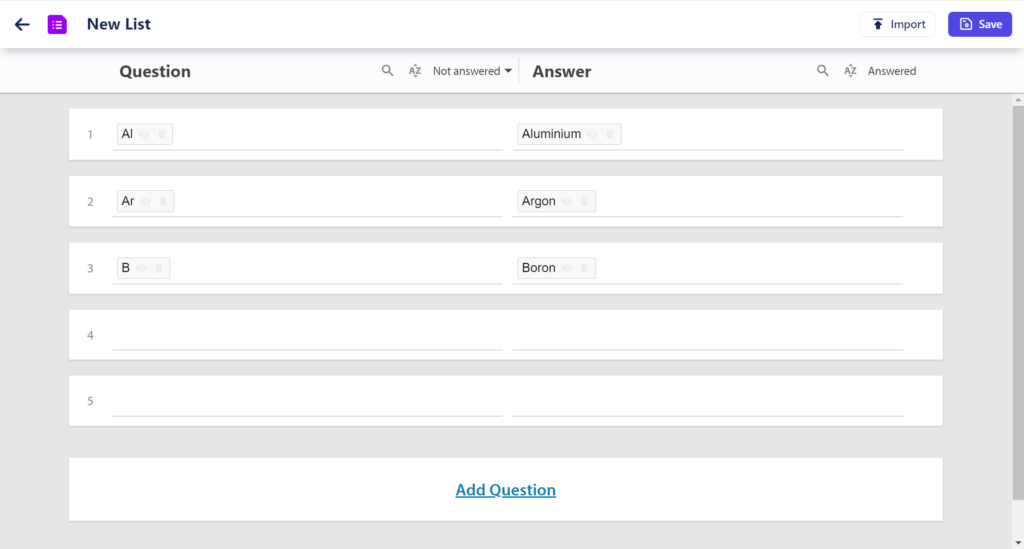Click the purple list icon

(57, 25)
